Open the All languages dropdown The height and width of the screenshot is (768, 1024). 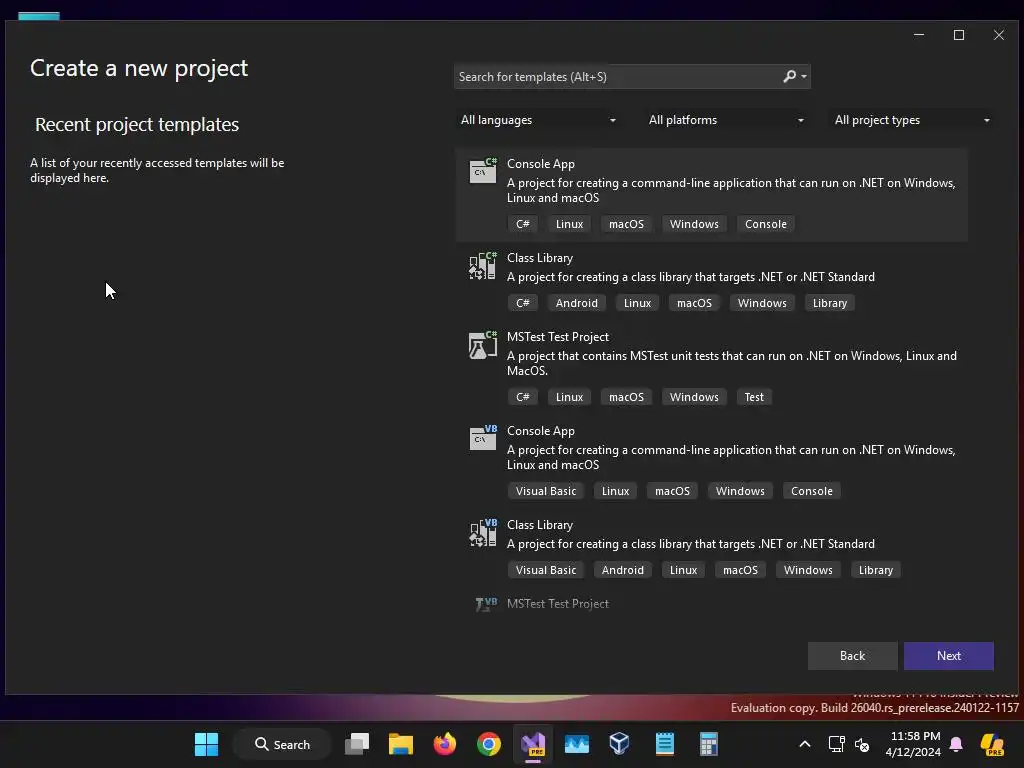(x=538, y=120)
